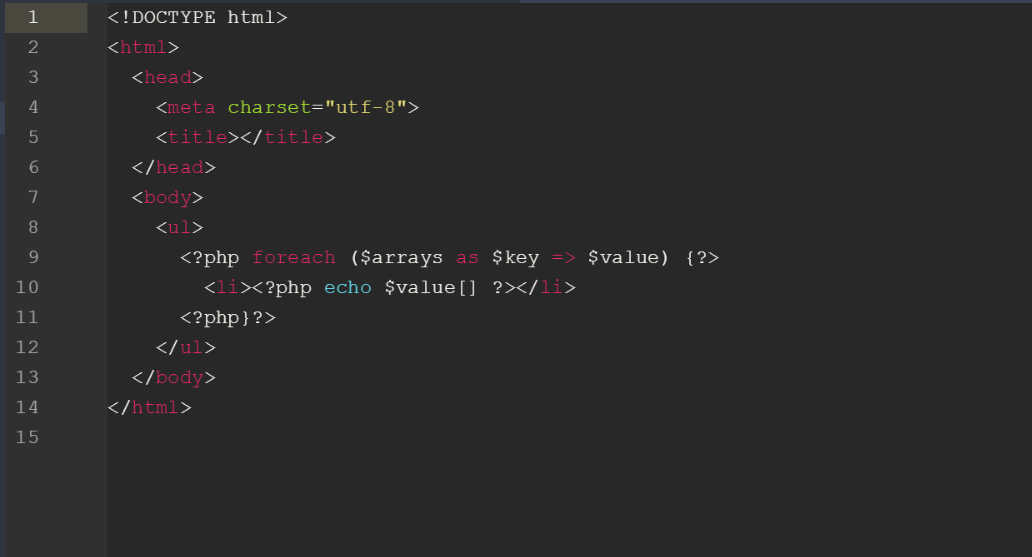
Task: Place cursor in the DOCTYPE html declaration
Action: (x=198, y=17)
